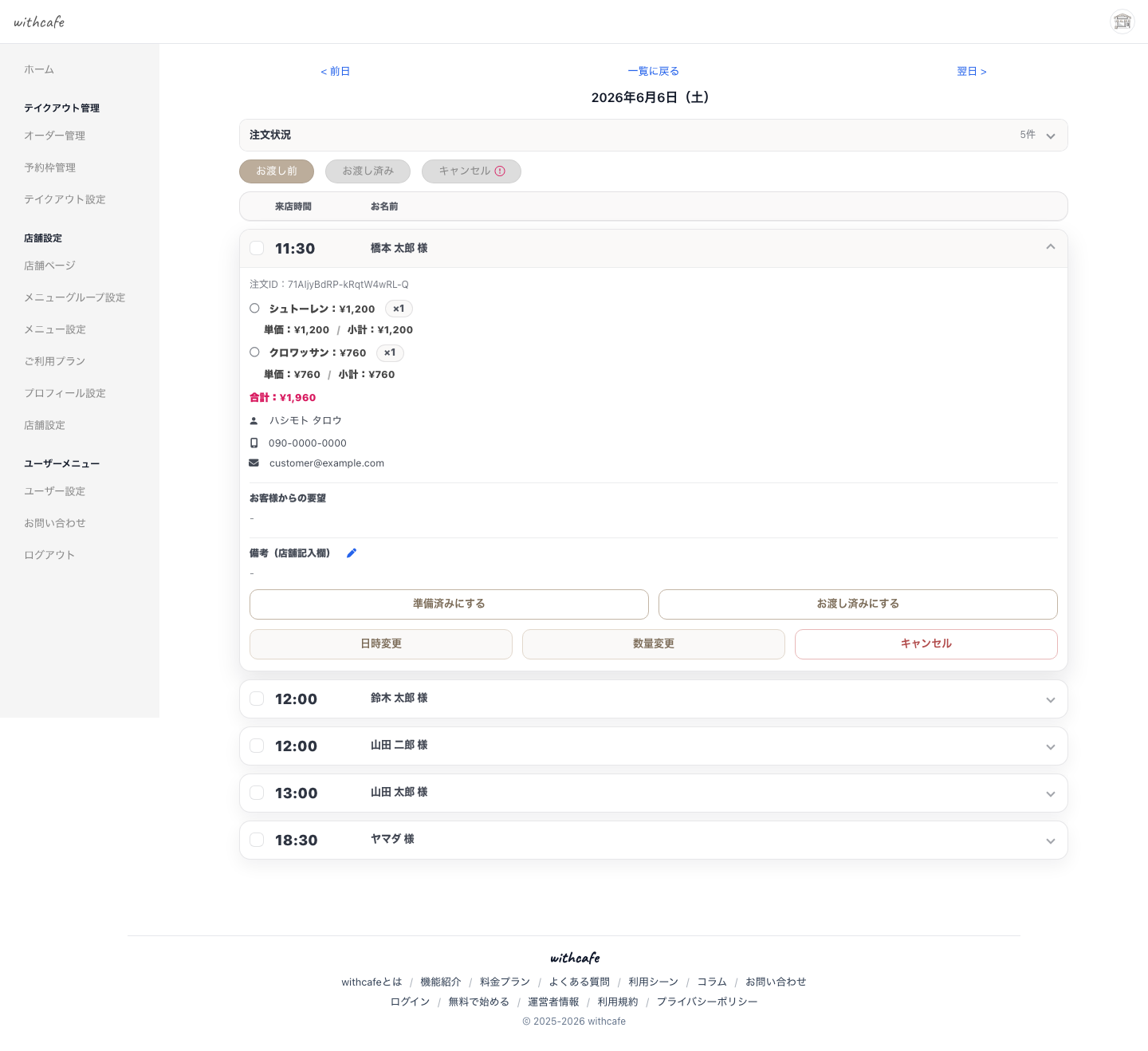Viewport: 1148px width, 1051px height.
Task: Open footer コラム link
Action: point(712,982)
